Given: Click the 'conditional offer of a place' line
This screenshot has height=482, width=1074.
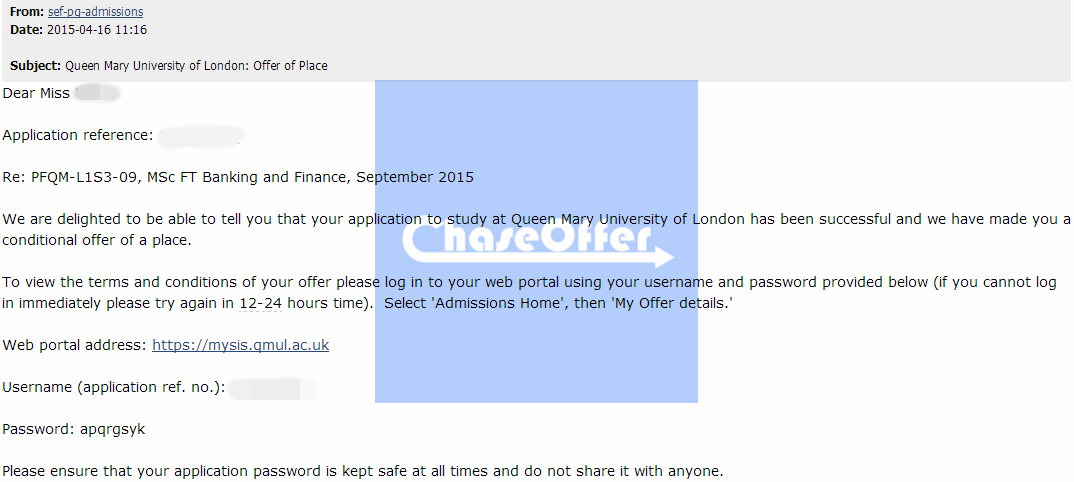Looking at the screenshot, I should pyautogui.click(x=97, y=240).
